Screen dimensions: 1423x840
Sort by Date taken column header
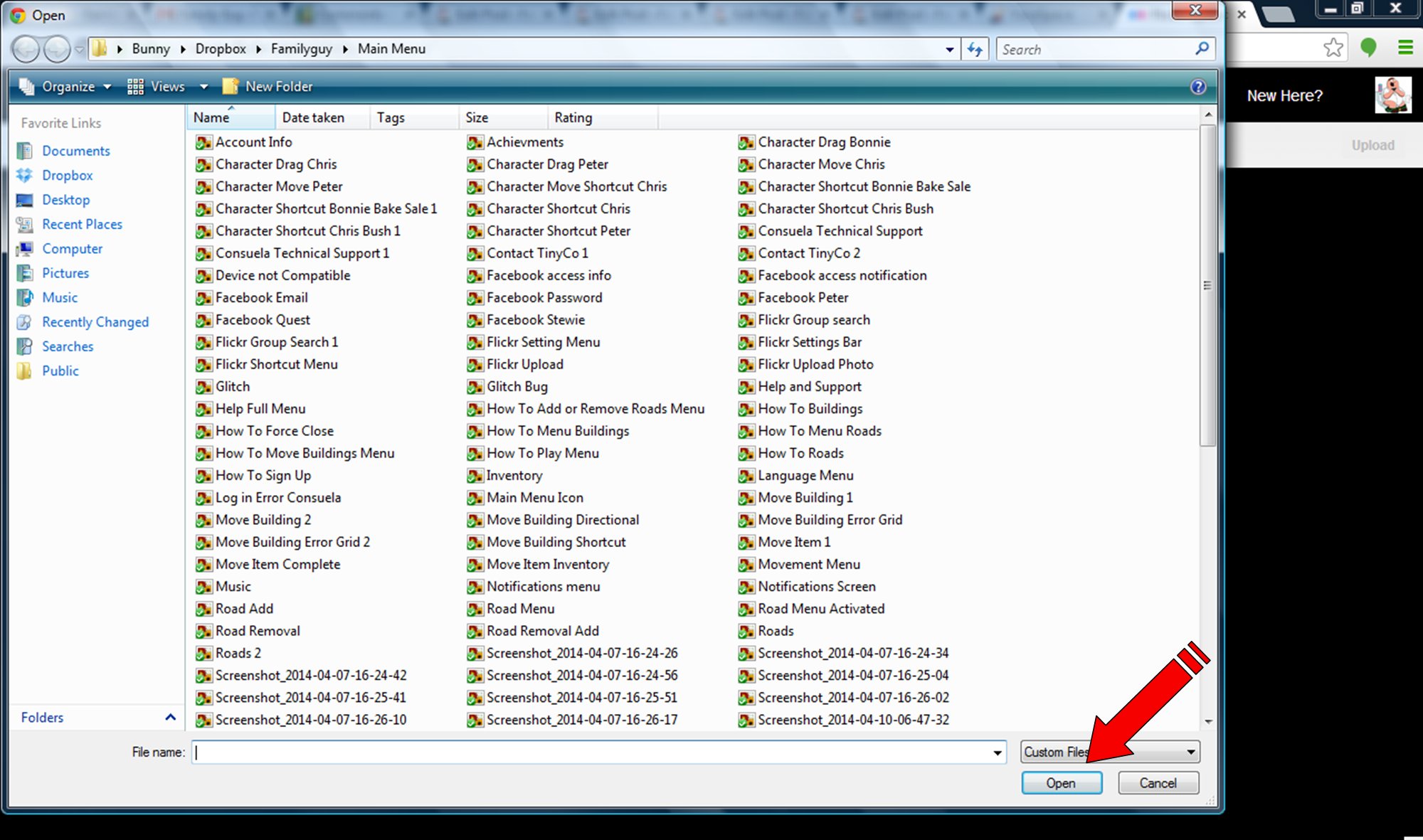(x=313, y=117)
